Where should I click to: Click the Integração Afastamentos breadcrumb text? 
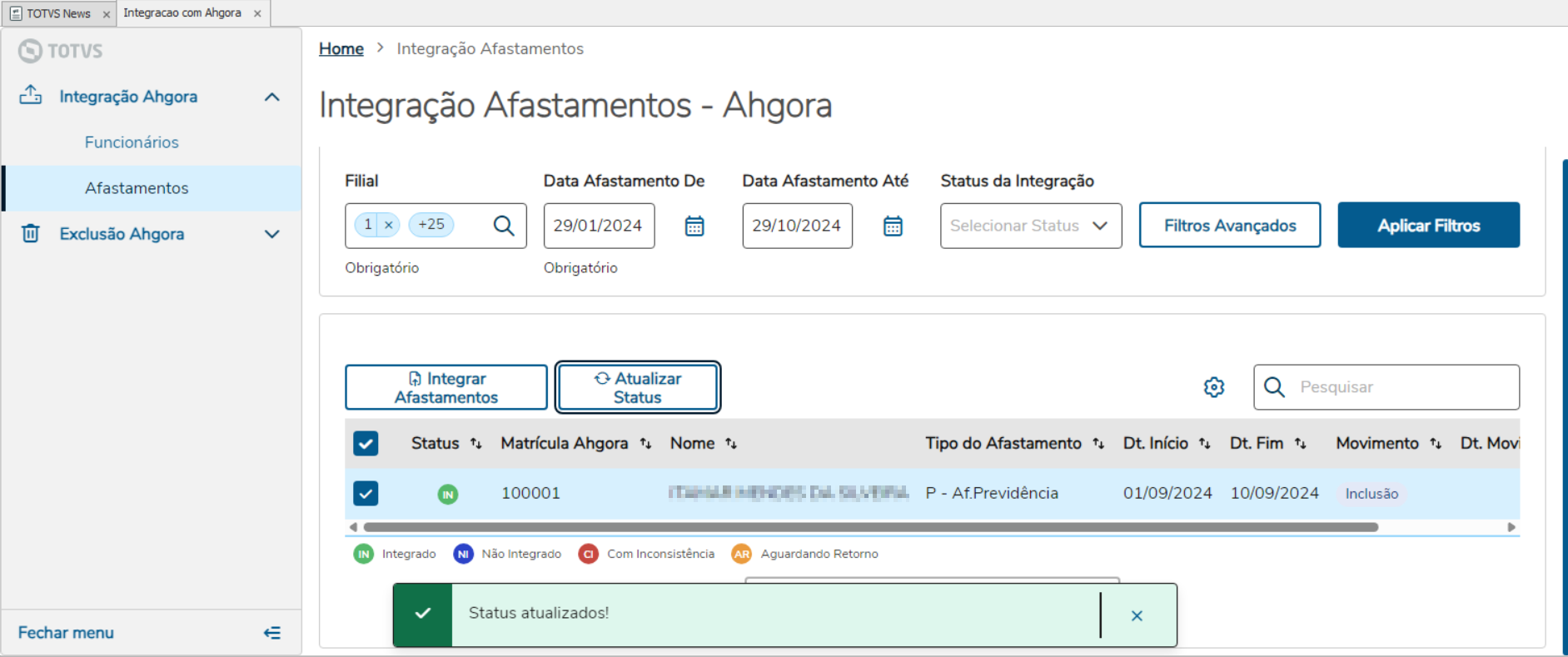[x=490, y=49]
